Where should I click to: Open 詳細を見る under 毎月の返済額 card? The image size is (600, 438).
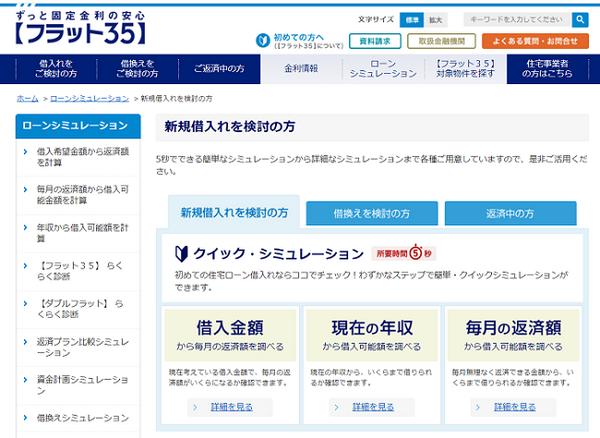[x=514, y=407]
